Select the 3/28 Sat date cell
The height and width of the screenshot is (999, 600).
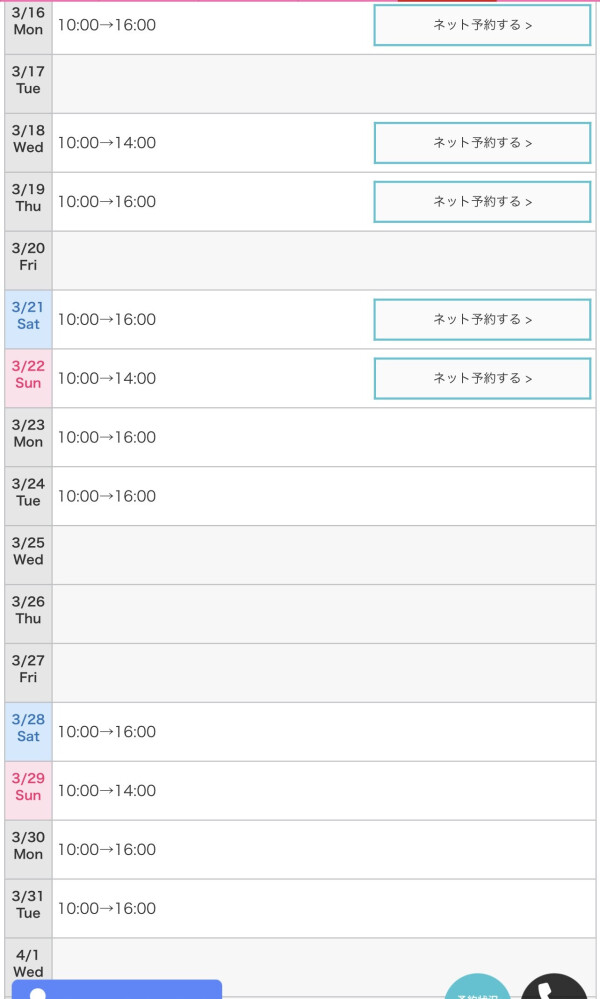tap(28, 732)
